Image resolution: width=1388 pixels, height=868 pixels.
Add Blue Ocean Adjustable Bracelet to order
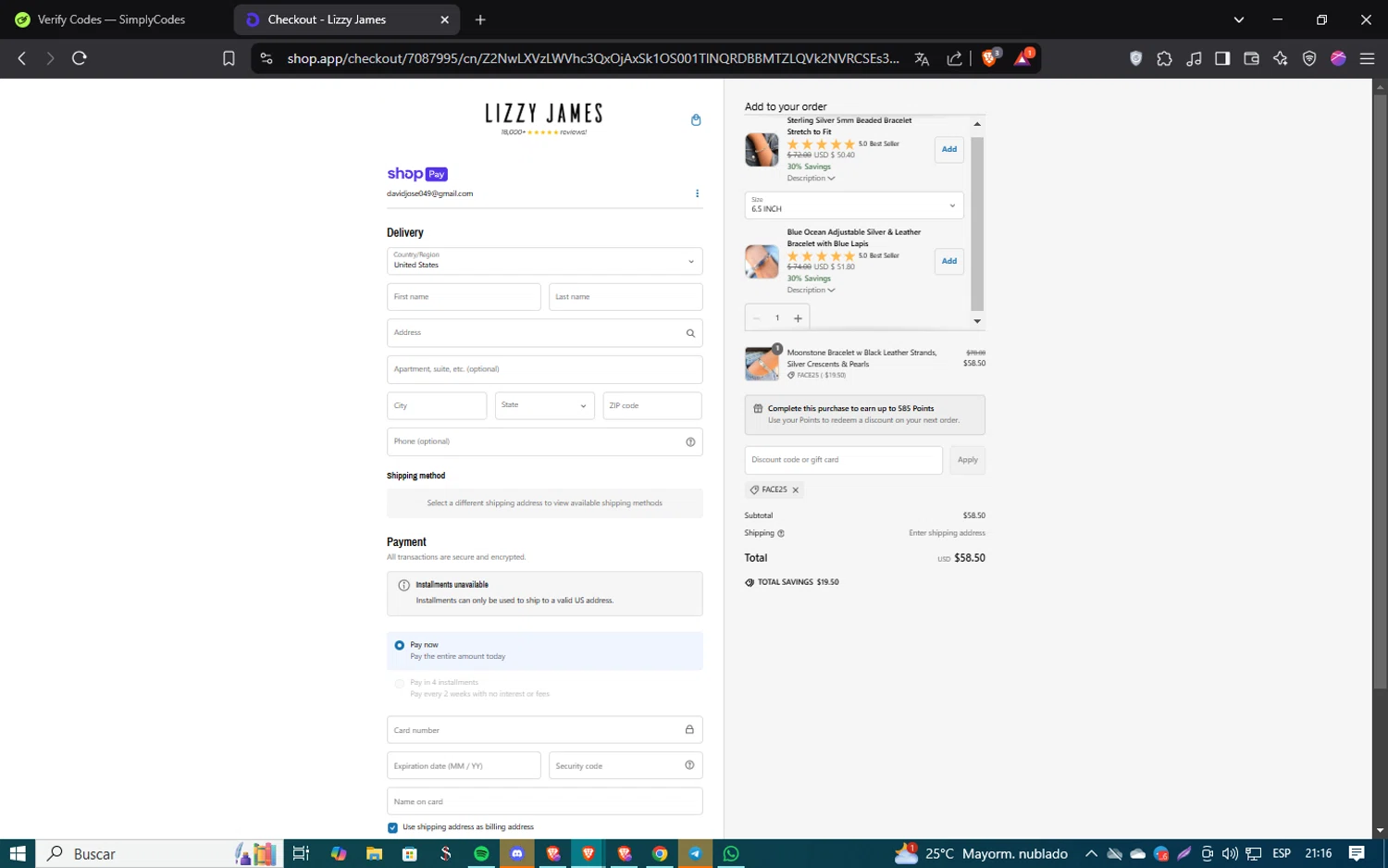click(x=949, y=261)
